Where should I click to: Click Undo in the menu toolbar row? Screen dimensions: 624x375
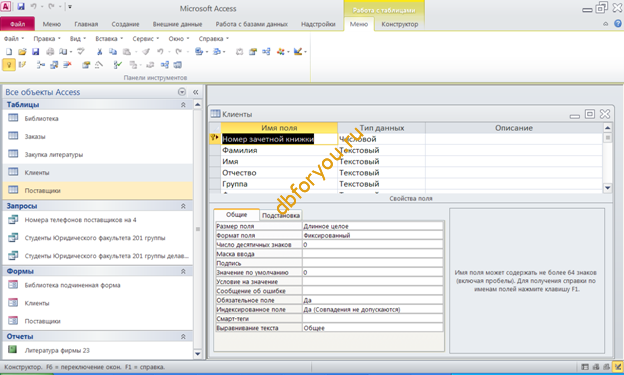(x=160, y=52)
